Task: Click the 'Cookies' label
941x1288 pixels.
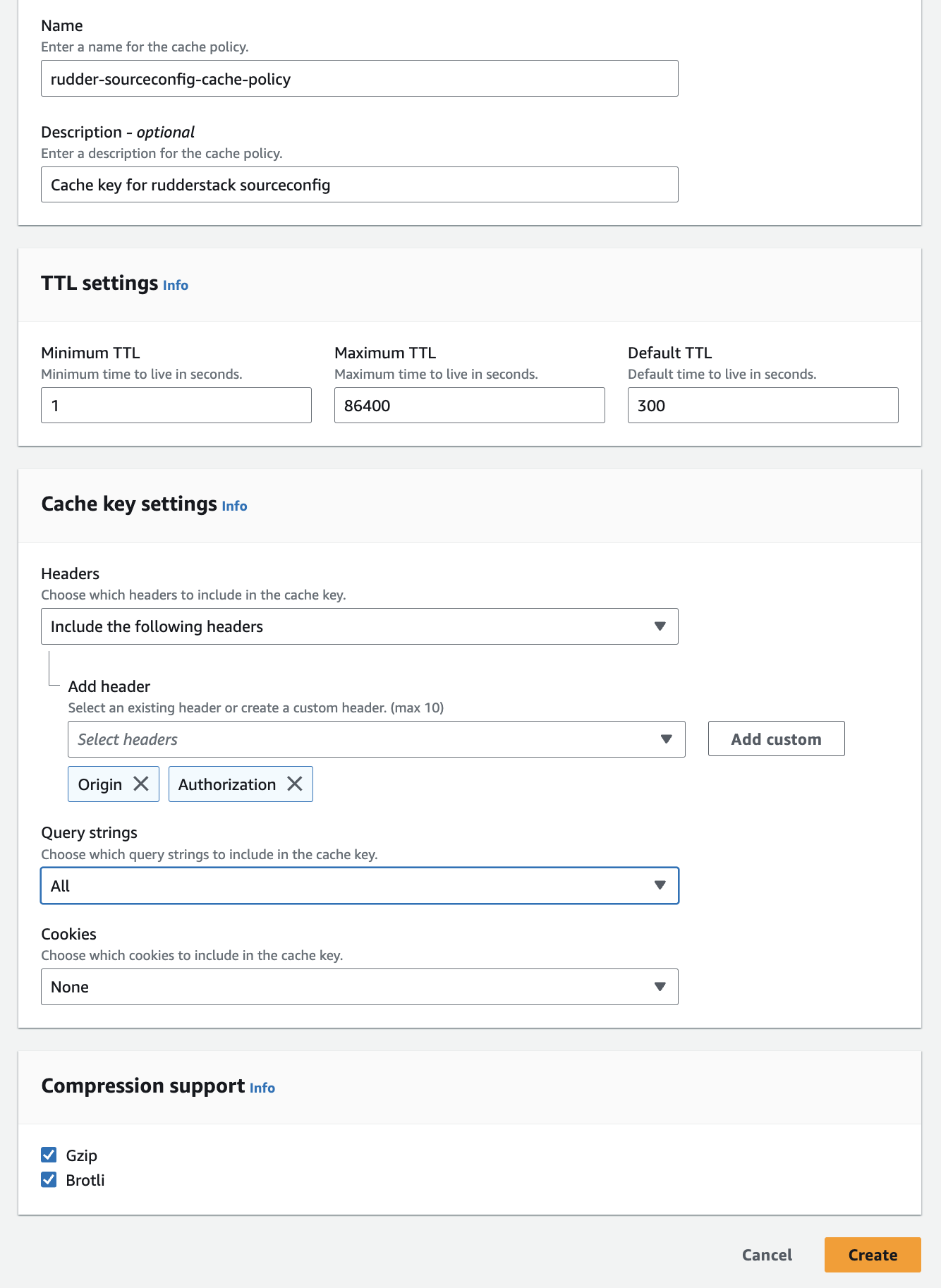Action: (x=69, y=934)
